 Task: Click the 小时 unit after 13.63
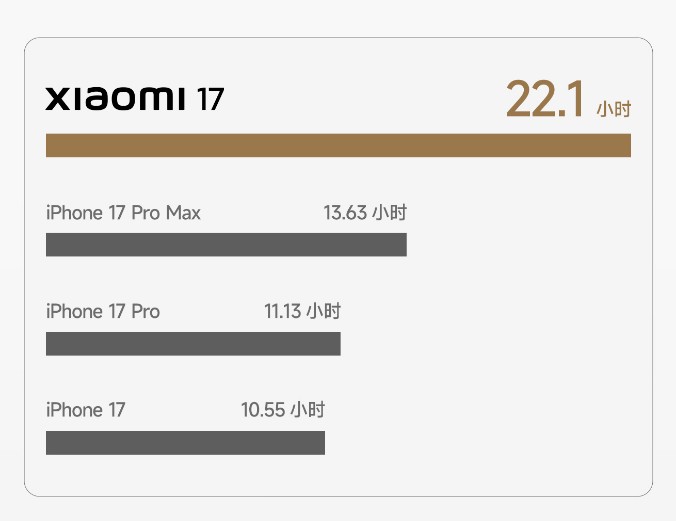(390, 213)
